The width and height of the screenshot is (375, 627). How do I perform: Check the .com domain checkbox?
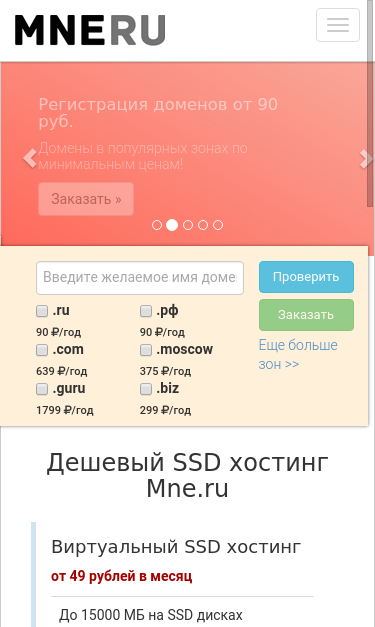42,350
